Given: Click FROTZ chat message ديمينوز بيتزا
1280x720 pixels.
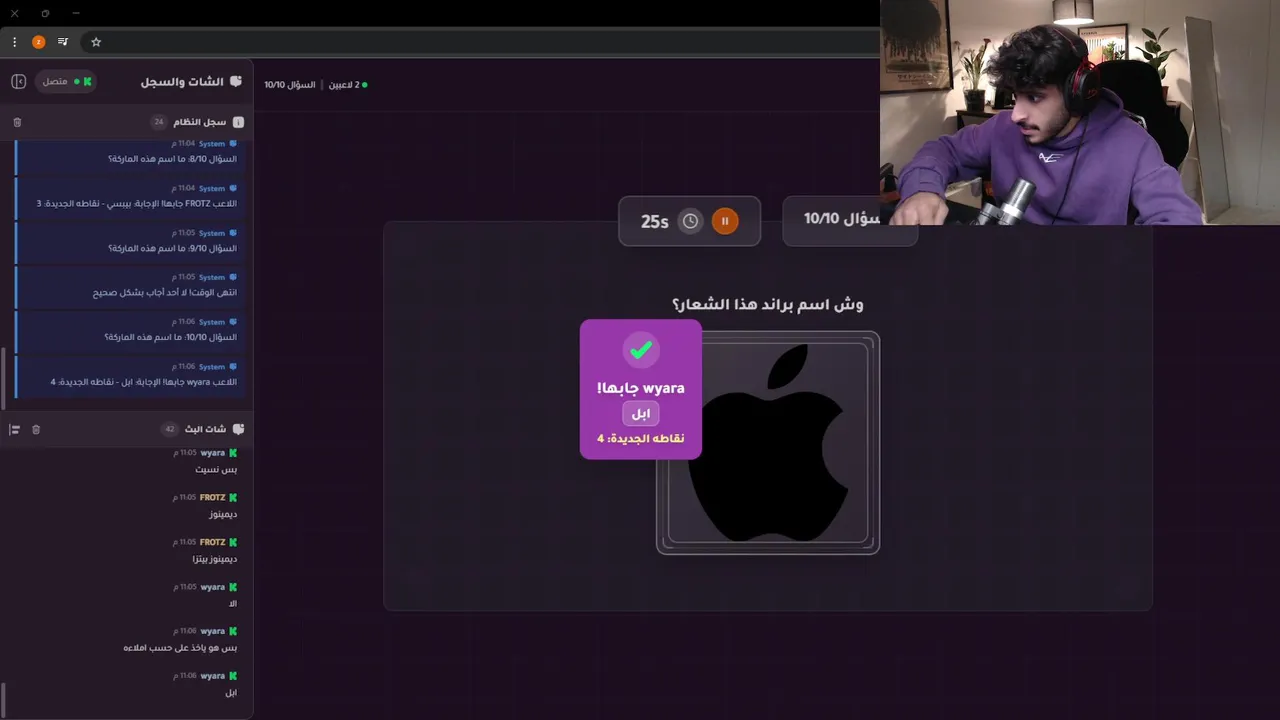Looking at the screenshot, I should tap(215, 559).
